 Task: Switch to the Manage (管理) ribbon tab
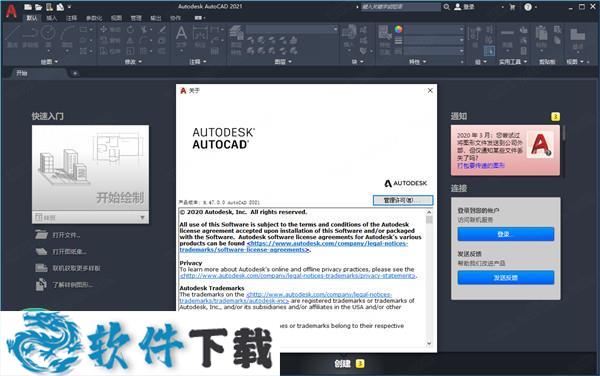click(x=136, y=18)
